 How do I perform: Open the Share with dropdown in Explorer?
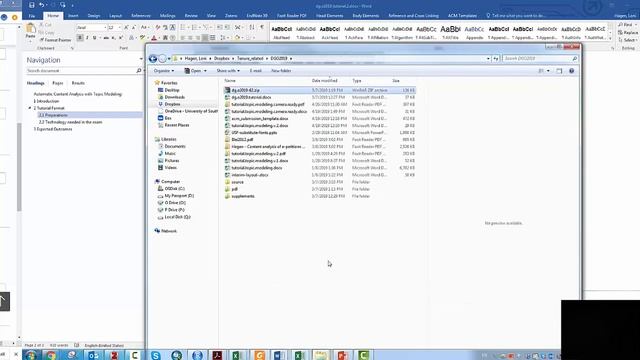[228, 71]
